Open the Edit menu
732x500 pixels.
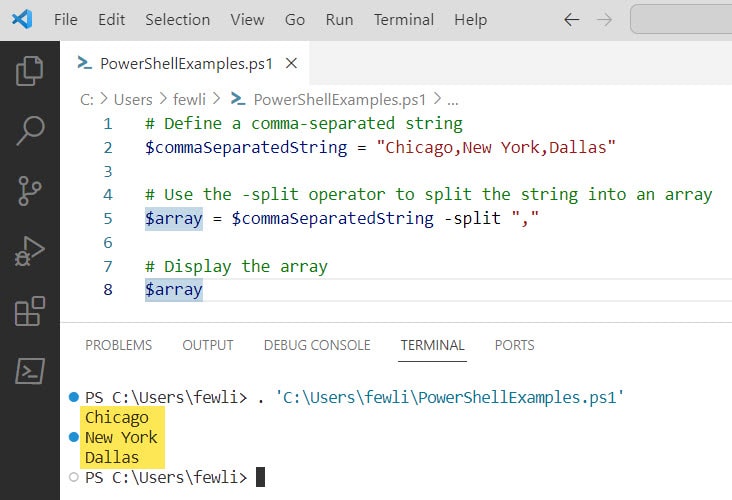point(111,20)
